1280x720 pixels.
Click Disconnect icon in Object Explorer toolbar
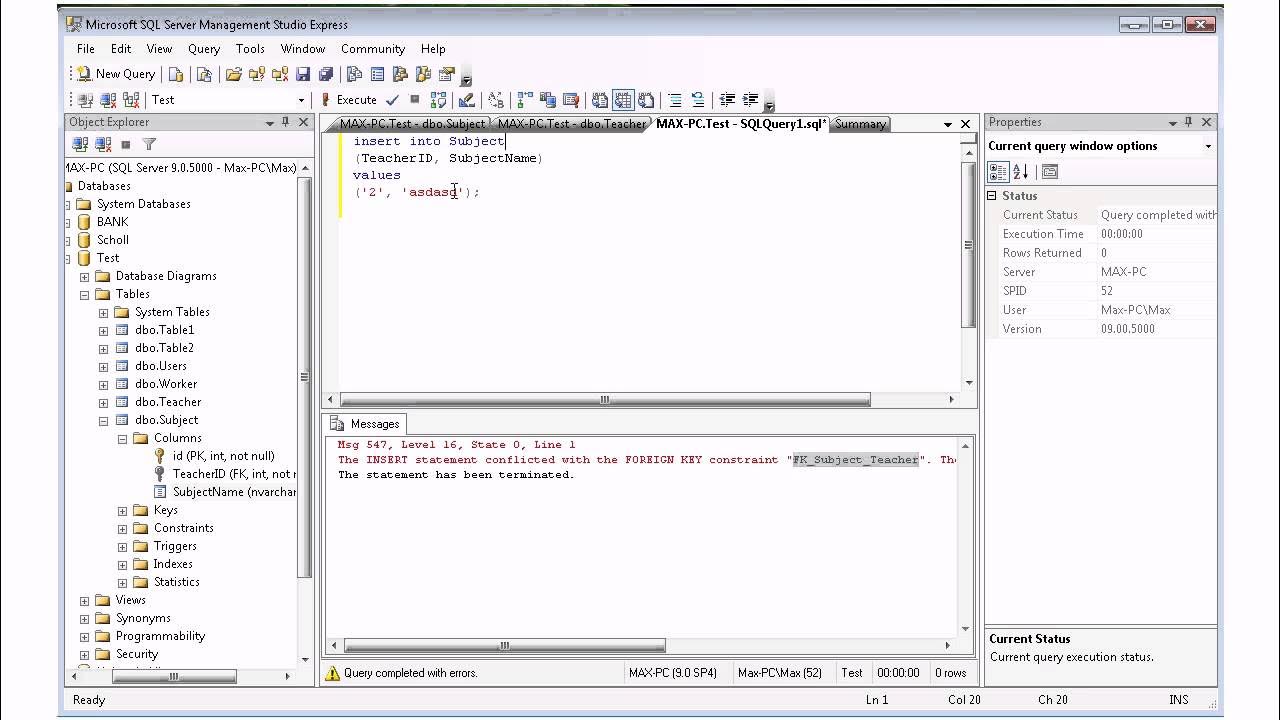pyautogui.click(x=102, y=145)
